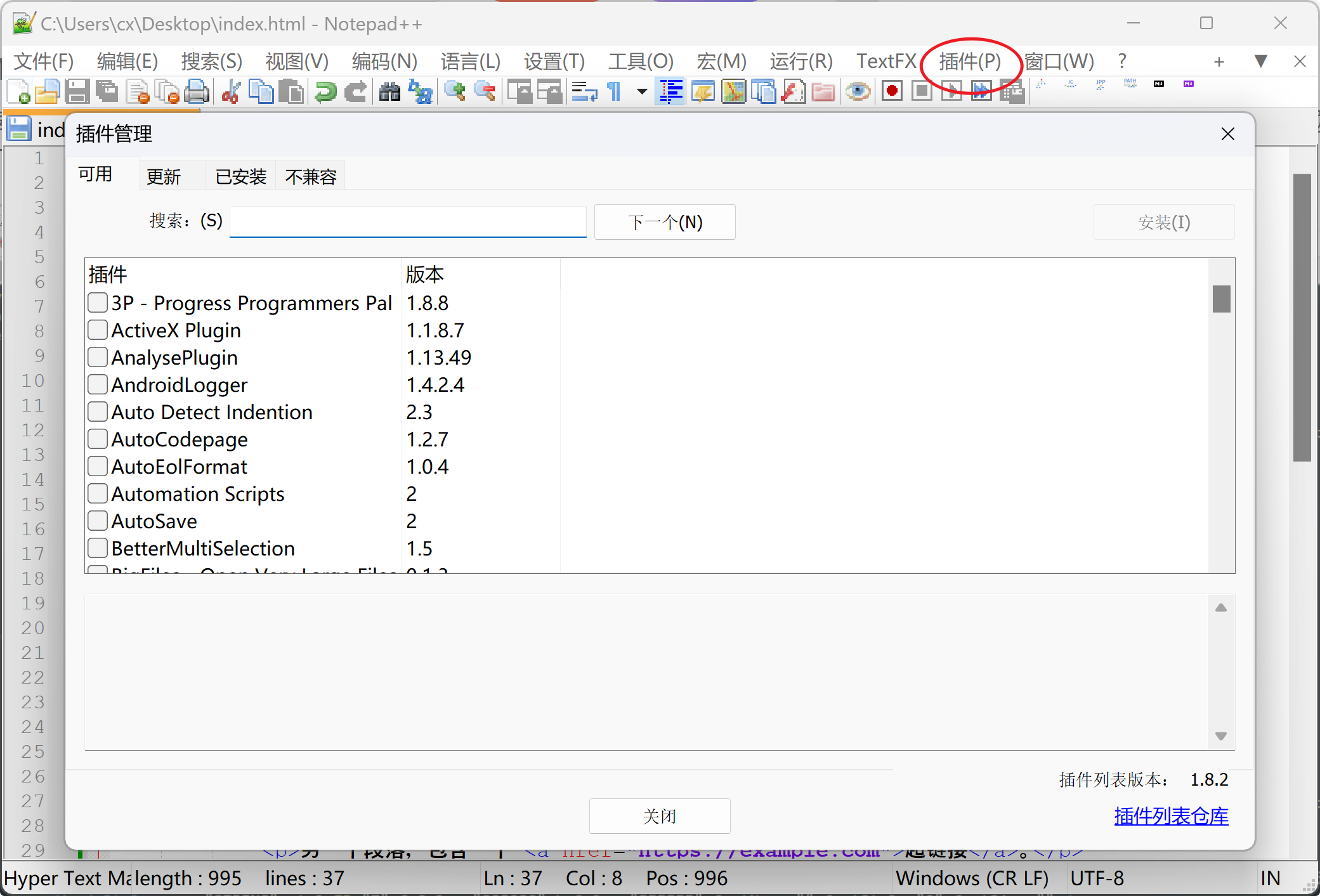Click the Print toolbar icon
This screenshot has height=896, width=1320.
197,92
